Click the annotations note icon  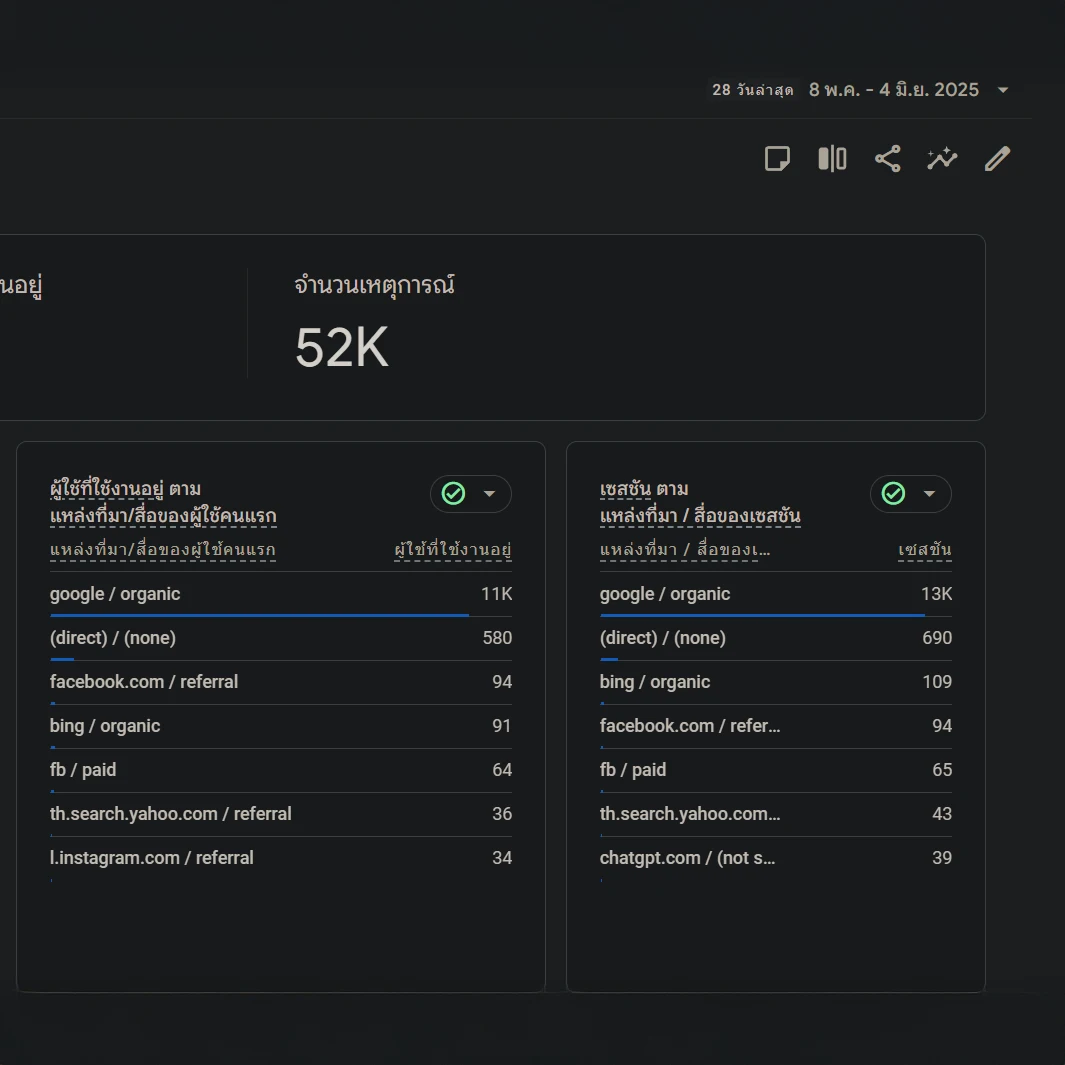777,159
